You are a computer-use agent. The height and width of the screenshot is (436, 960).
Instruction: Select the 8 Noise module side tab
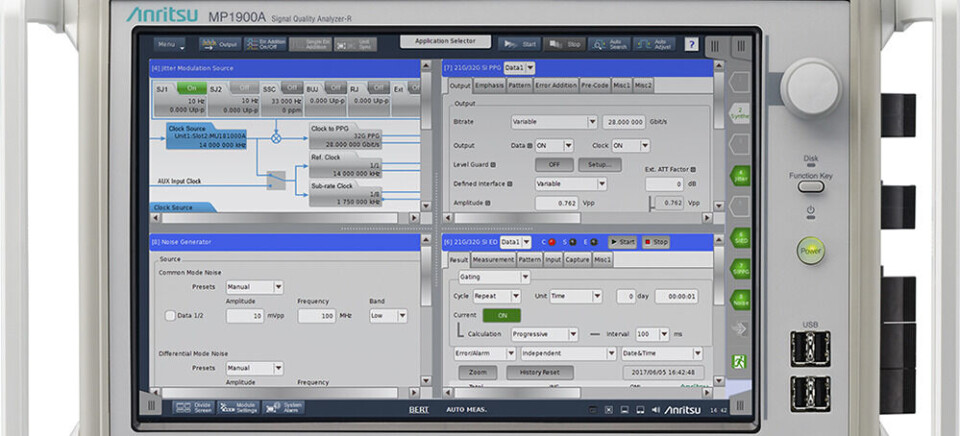click(740, 299)
